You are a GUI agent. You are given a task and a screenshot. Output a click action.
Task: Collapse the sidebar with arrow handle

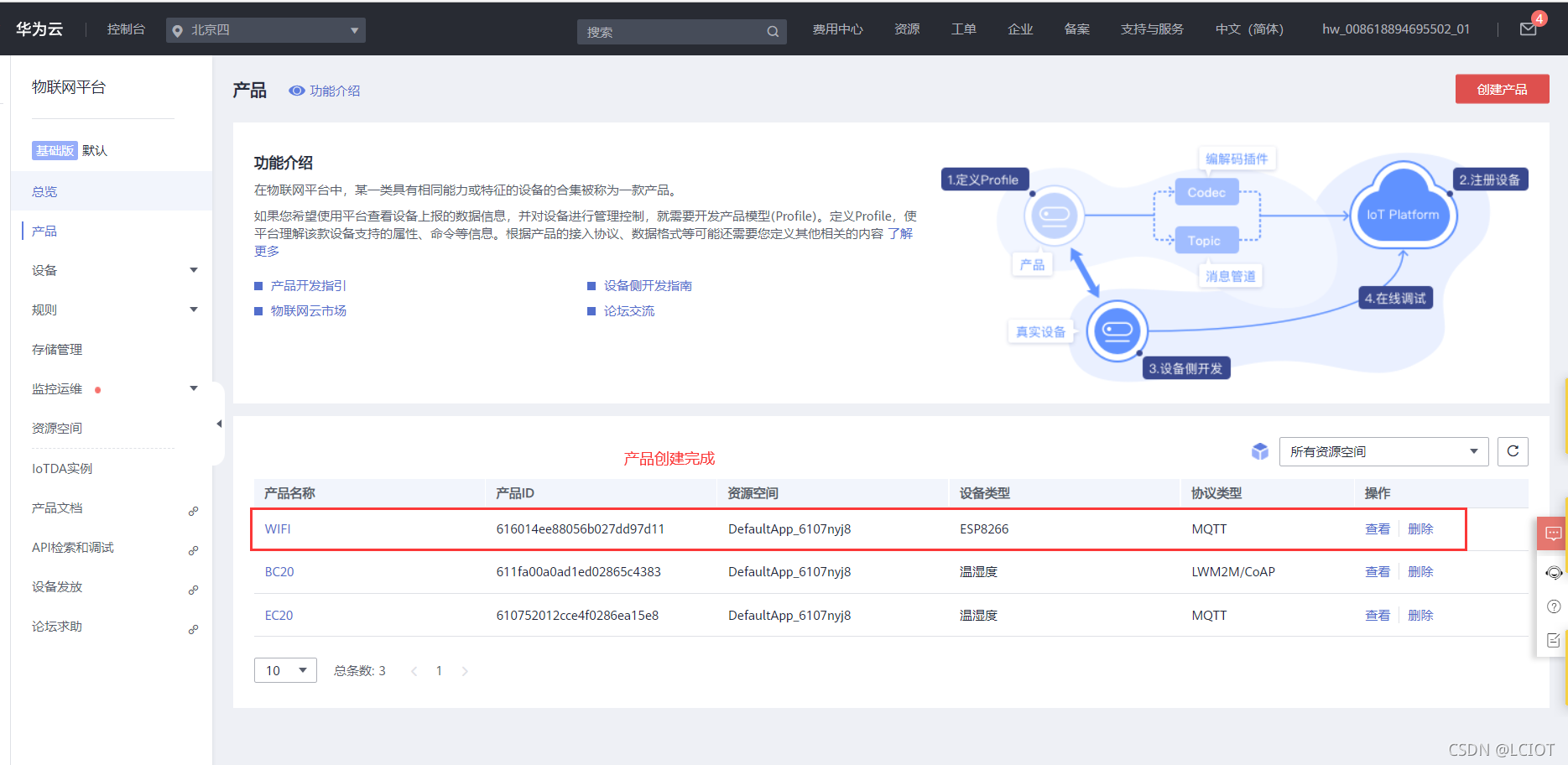[219, 424]
